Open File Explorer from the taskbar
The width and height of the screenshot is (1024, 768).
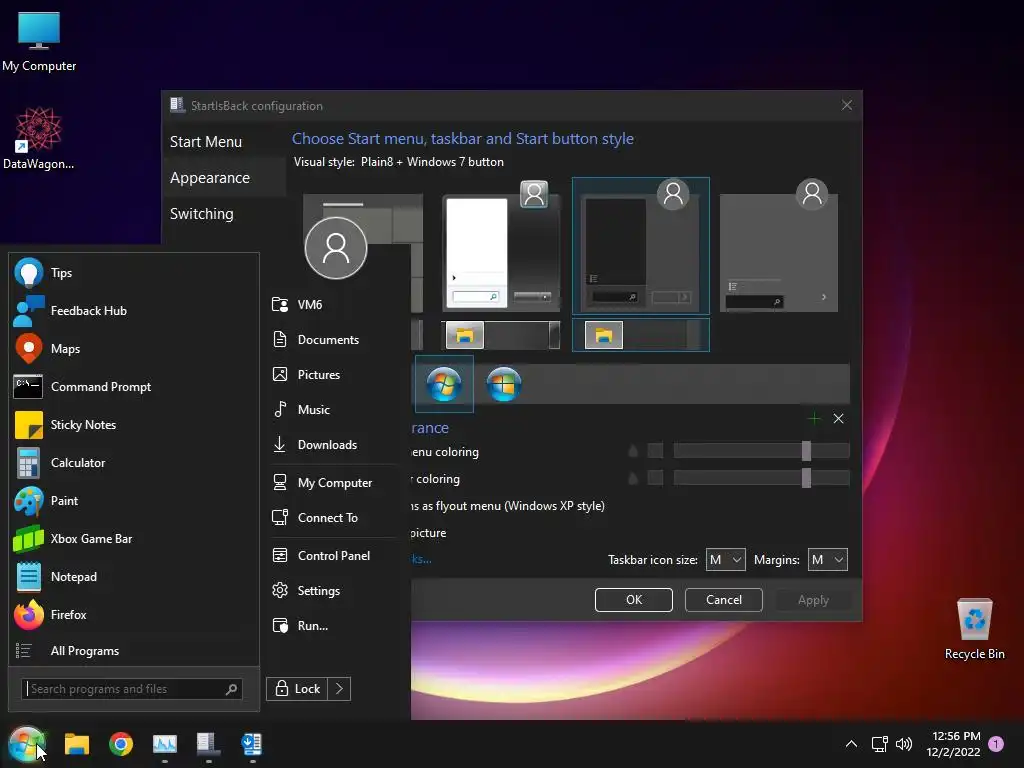pos(76,744)
